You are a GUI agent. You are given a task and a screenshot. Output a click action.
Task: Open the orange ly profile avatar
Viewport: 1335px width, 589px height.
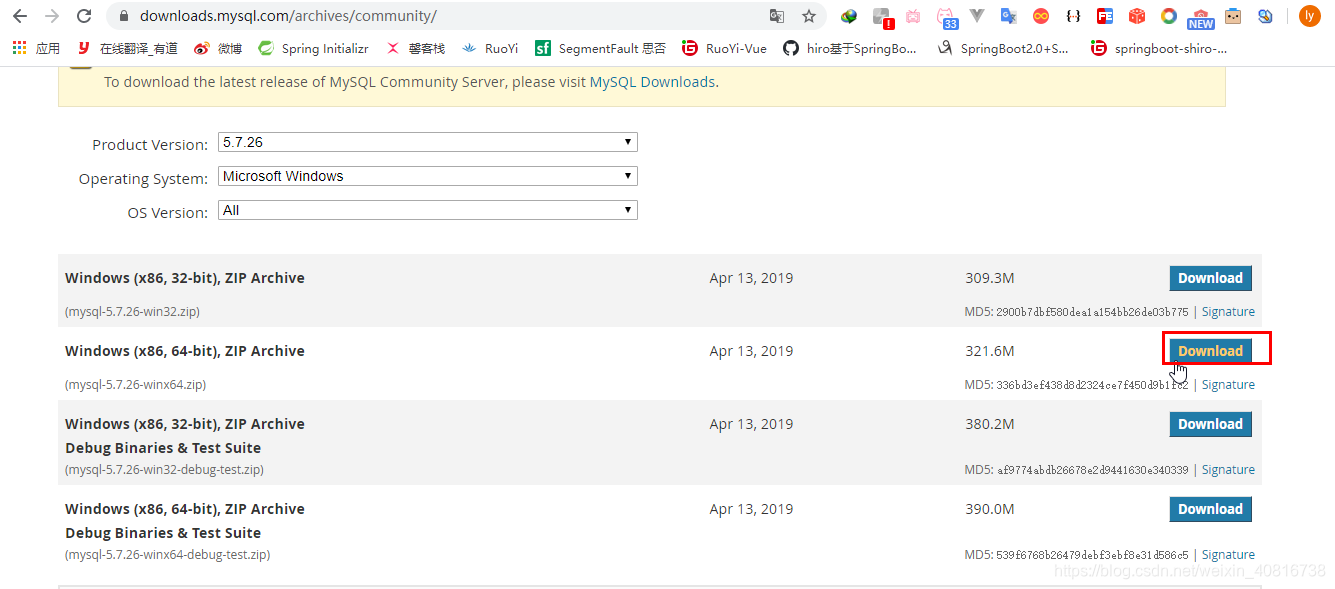point(1309,16)
